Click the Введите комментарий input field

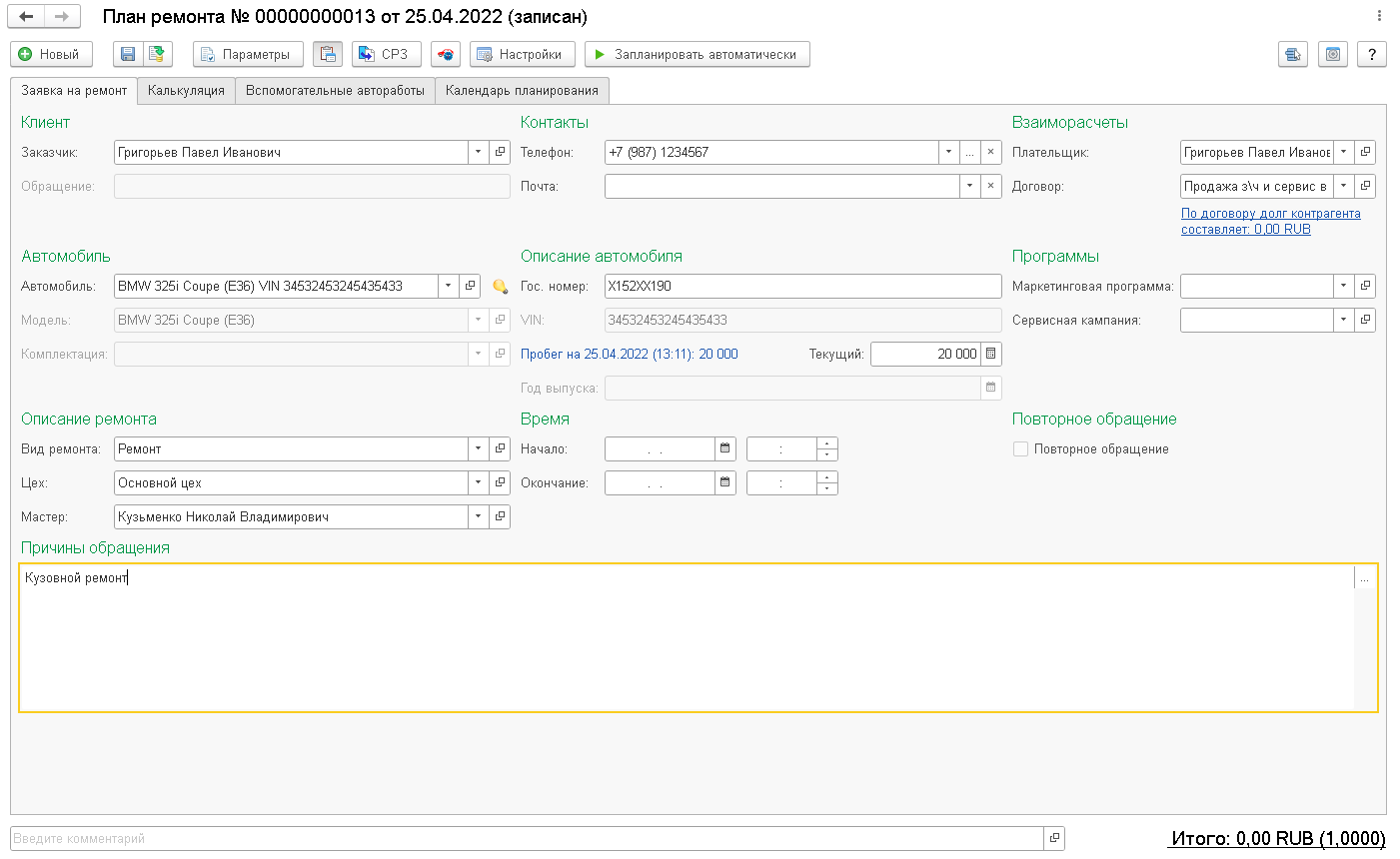click(526, 839)
